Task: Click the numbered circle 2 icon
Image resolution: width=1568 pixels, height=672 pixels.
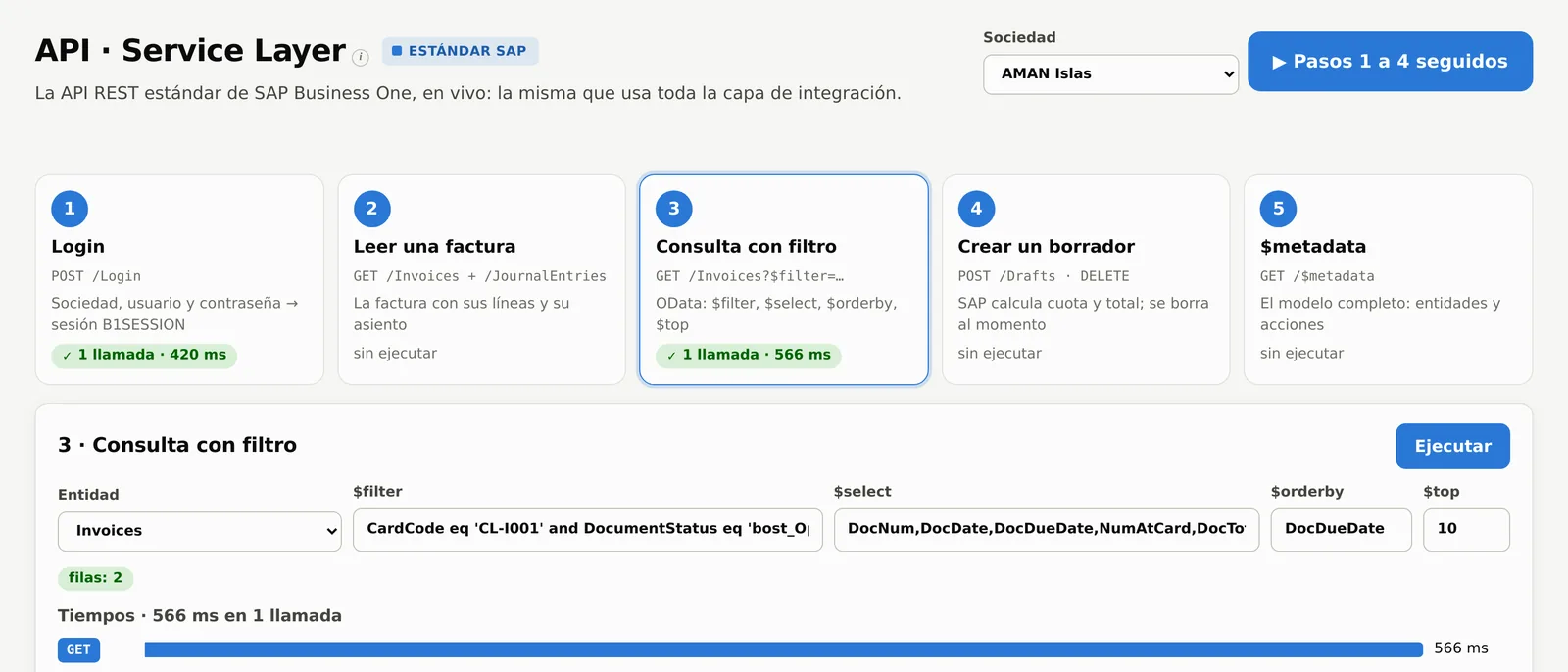Action: [371, 209]
